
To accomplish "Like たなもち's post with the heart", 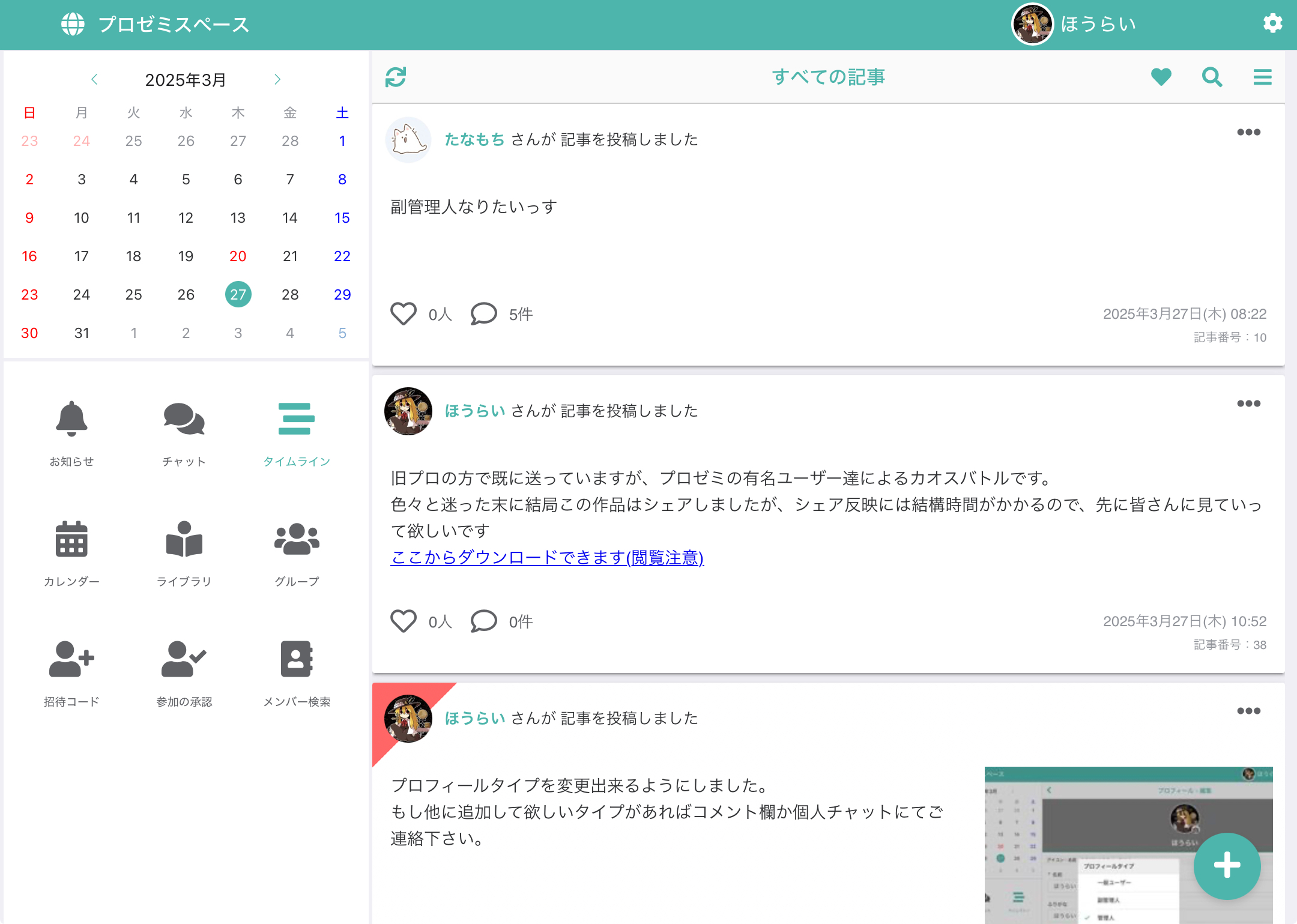I will click(404, 313).
